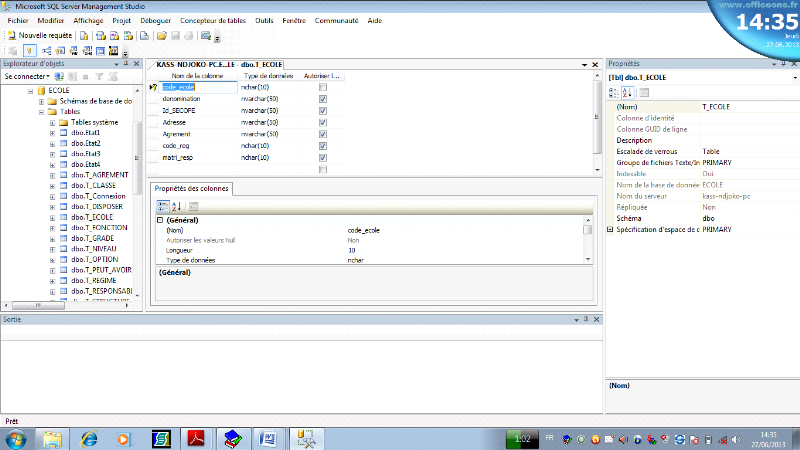The image size is (800, 450).
Task: Click the Windows Start button
Action: coord(19,438)
